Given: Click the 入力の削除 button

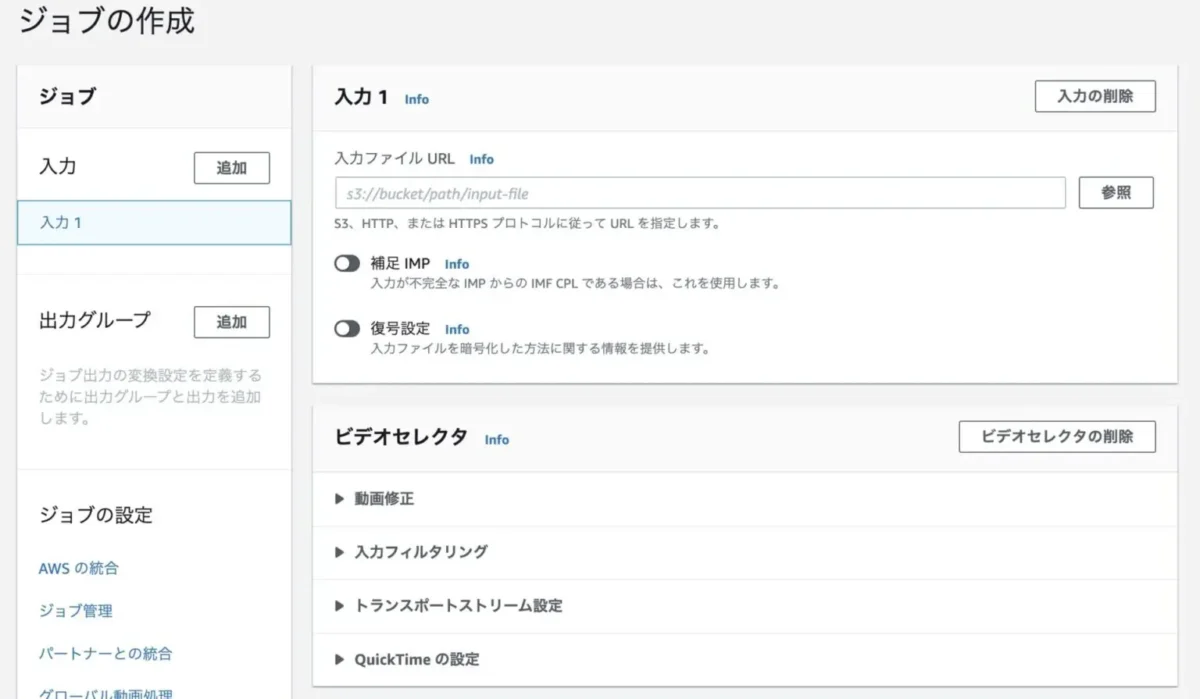Looking at the screenshot, I should click(1095, 97).
